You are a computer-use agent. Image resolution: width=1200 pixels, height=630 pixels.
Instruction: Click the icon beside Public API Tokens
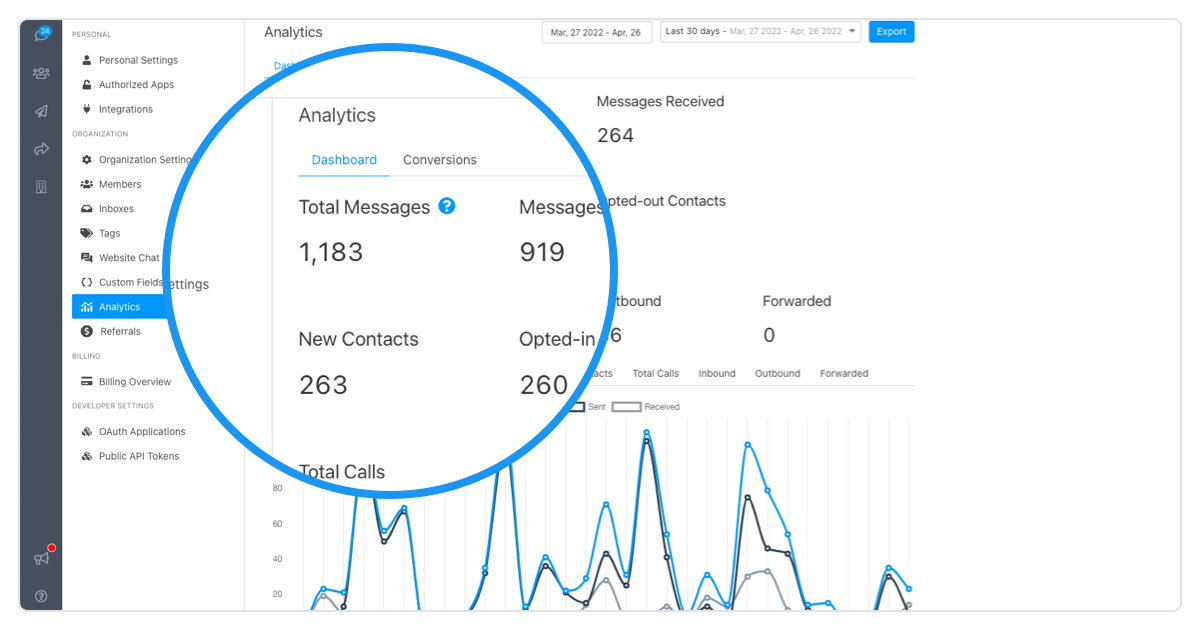(x=87, y=456)
